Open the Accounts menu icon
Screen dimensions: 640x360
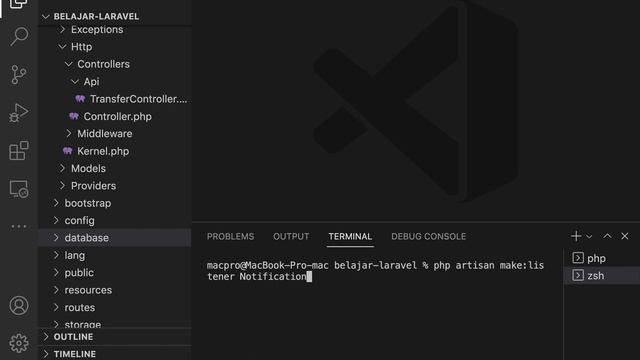pyautogui.click(x=19, y=305)
